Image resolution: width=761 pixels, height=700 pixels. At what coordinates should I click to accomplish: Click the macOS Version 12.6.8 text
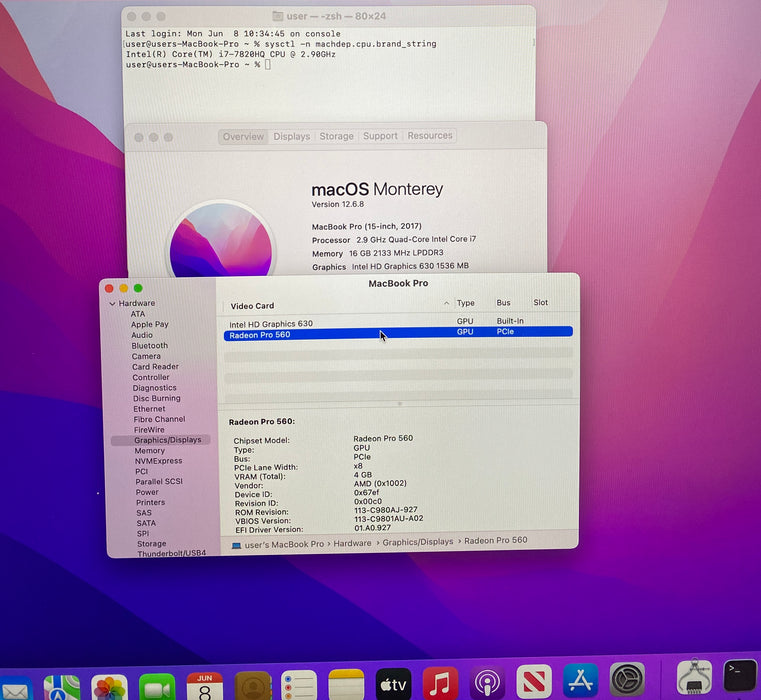click(x=338, y=204)
